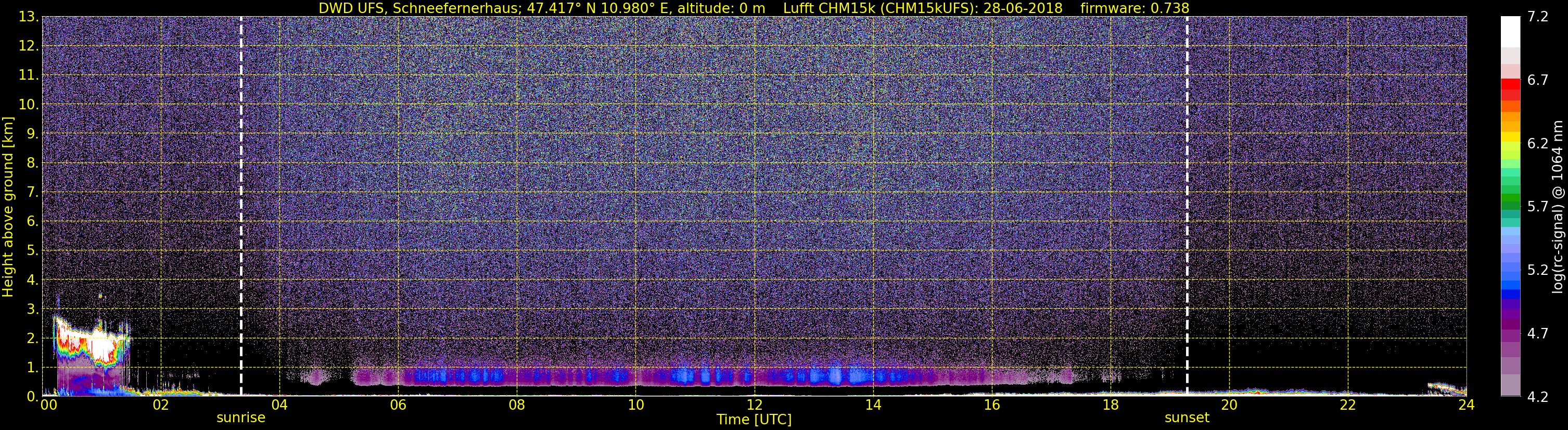Screen dimensions: 1568x430
Task: Click the colorbar tick value '6.7'
Action: click(x=1538, y=80)
